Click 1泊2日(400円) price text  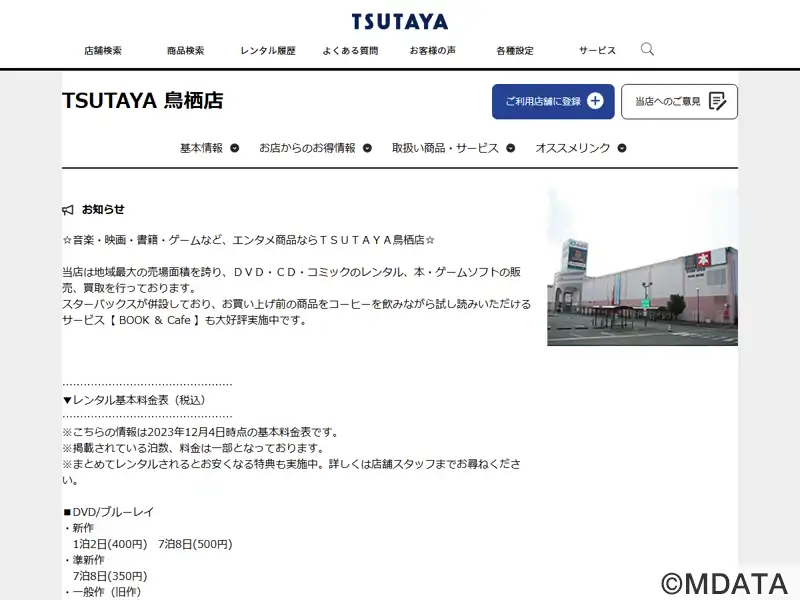tap(110, 544)
